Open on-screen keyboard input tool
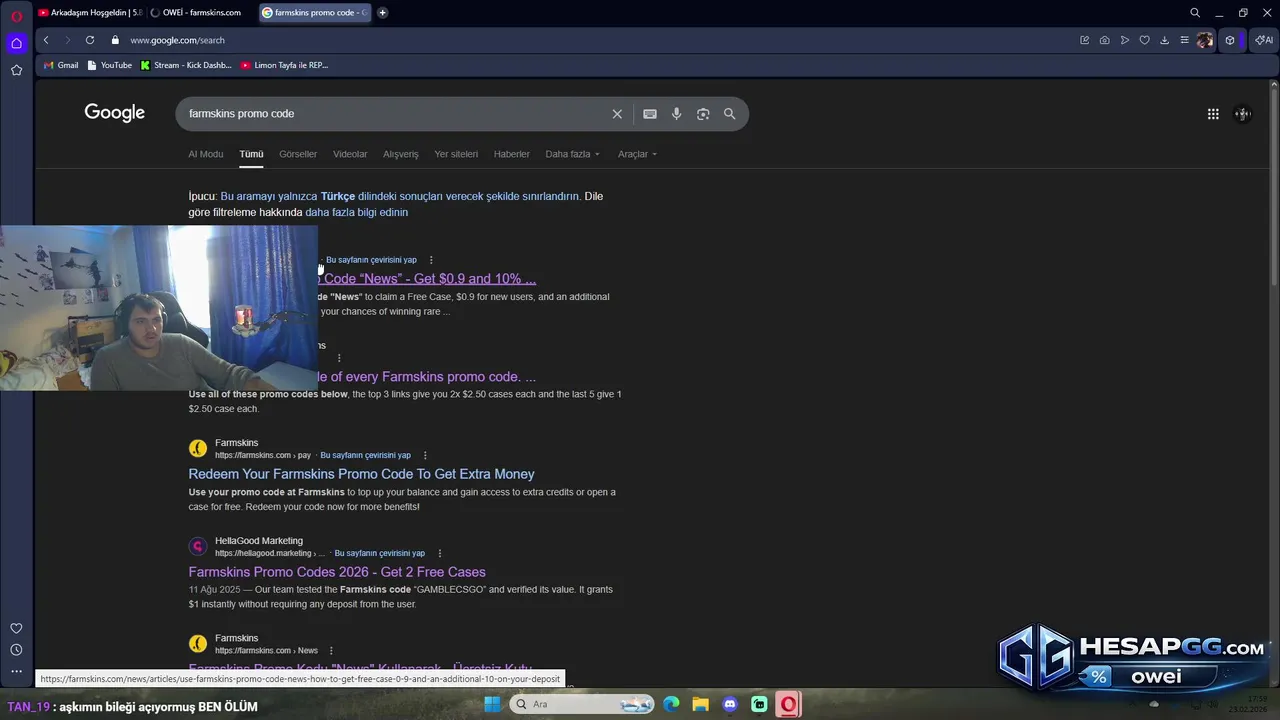This screenshot has width=1280, height=720. point(650,114)
